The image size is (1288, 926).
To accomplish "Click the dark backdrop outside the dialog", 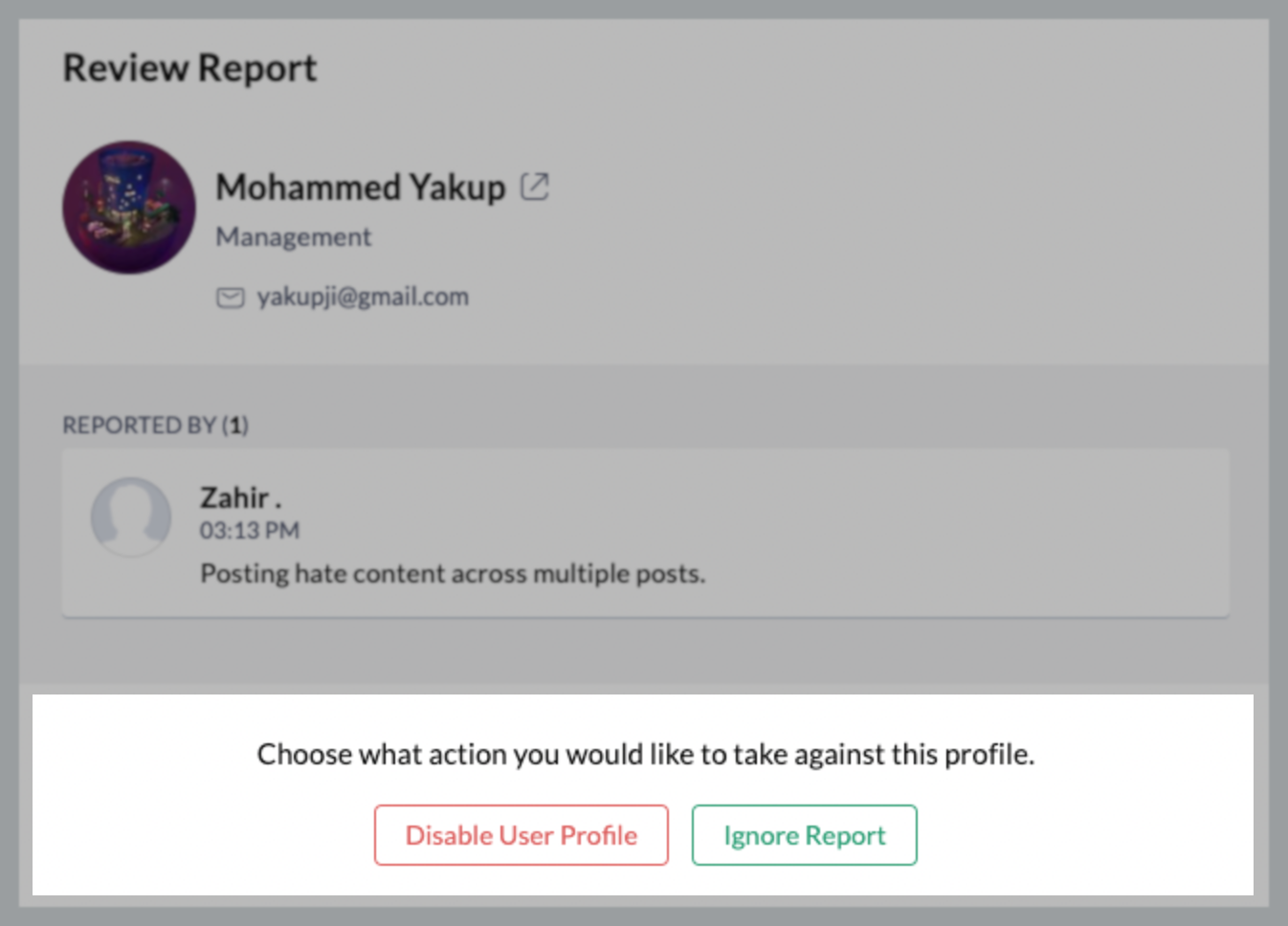I will (8, 478).
